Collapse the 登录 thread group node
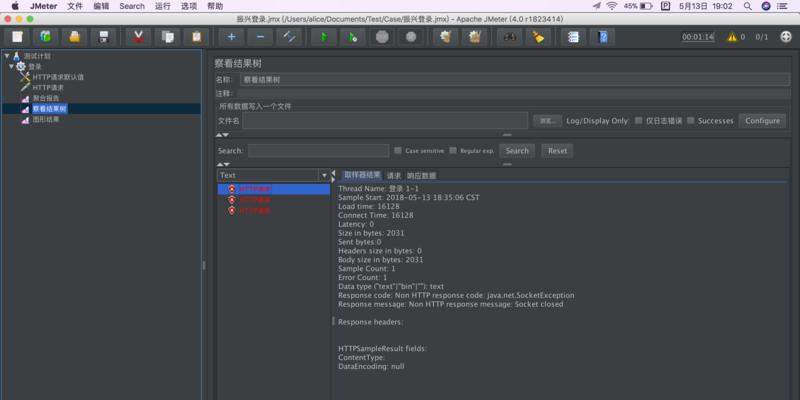The width and height of the screenshot is (800, 400). [11, 66]
